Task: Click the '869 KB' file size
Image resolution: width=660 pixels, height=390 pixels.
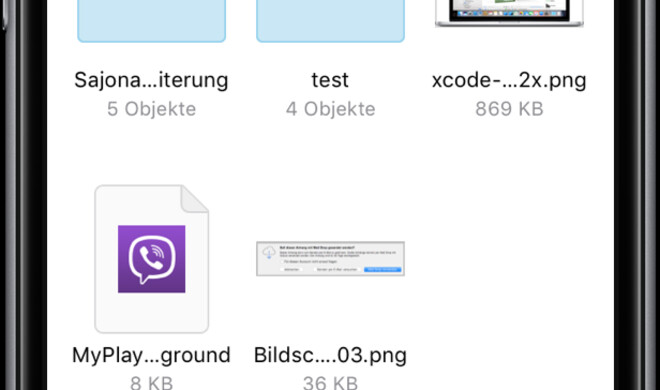Action: (x=509, y=109)
